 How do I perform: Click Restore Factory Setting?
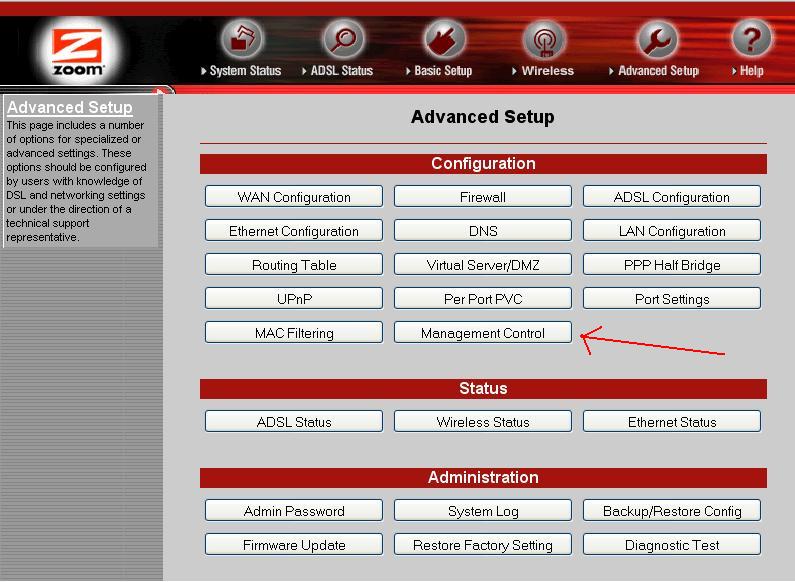[x=483, y=544]
